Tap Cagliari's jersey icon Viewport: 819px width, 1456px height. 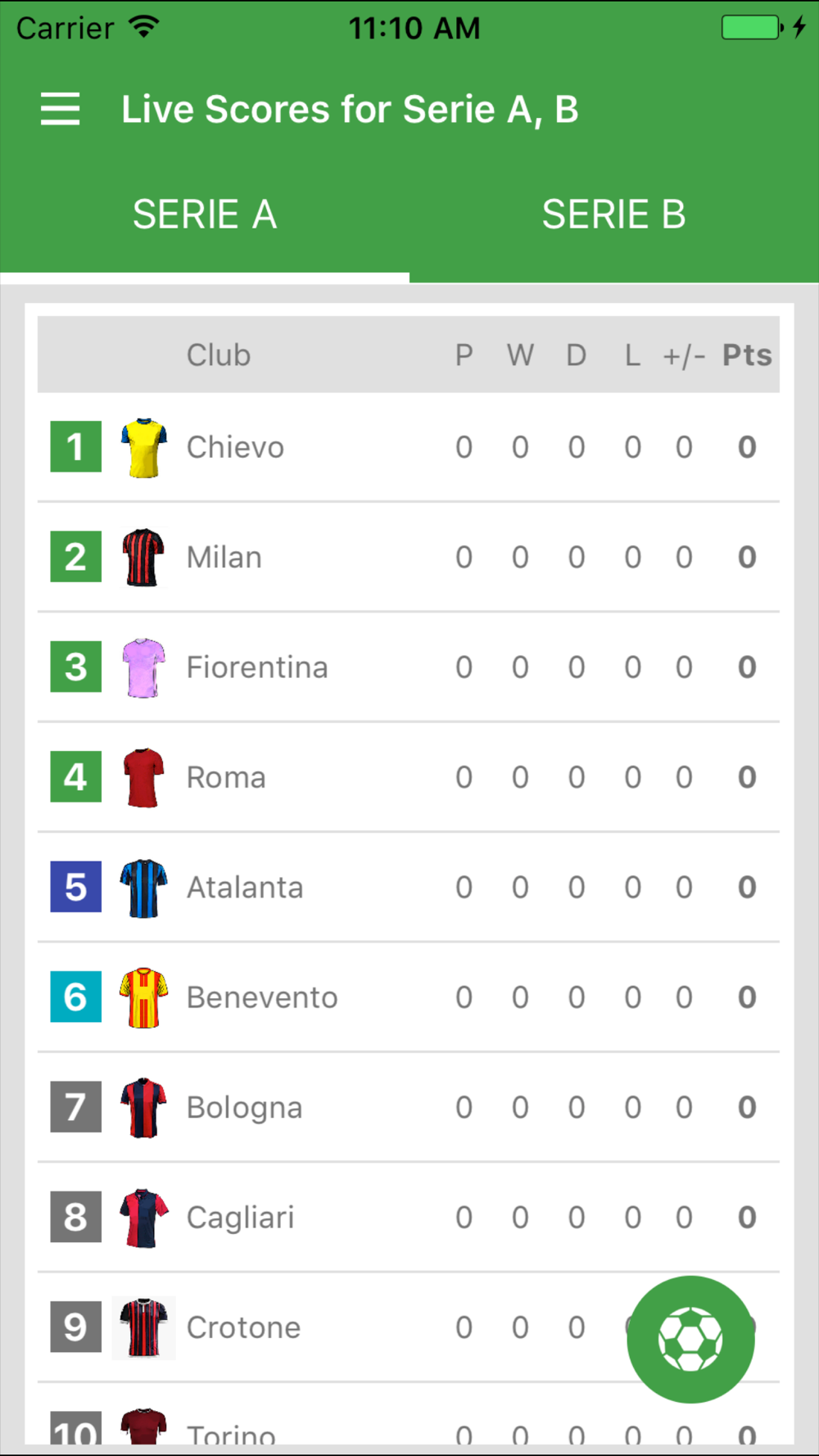pos(144,1218)
